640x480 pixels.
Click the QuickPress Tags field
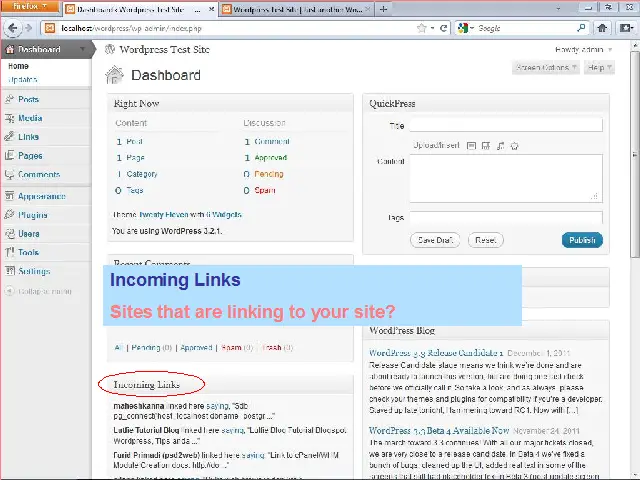pos(506,217)
